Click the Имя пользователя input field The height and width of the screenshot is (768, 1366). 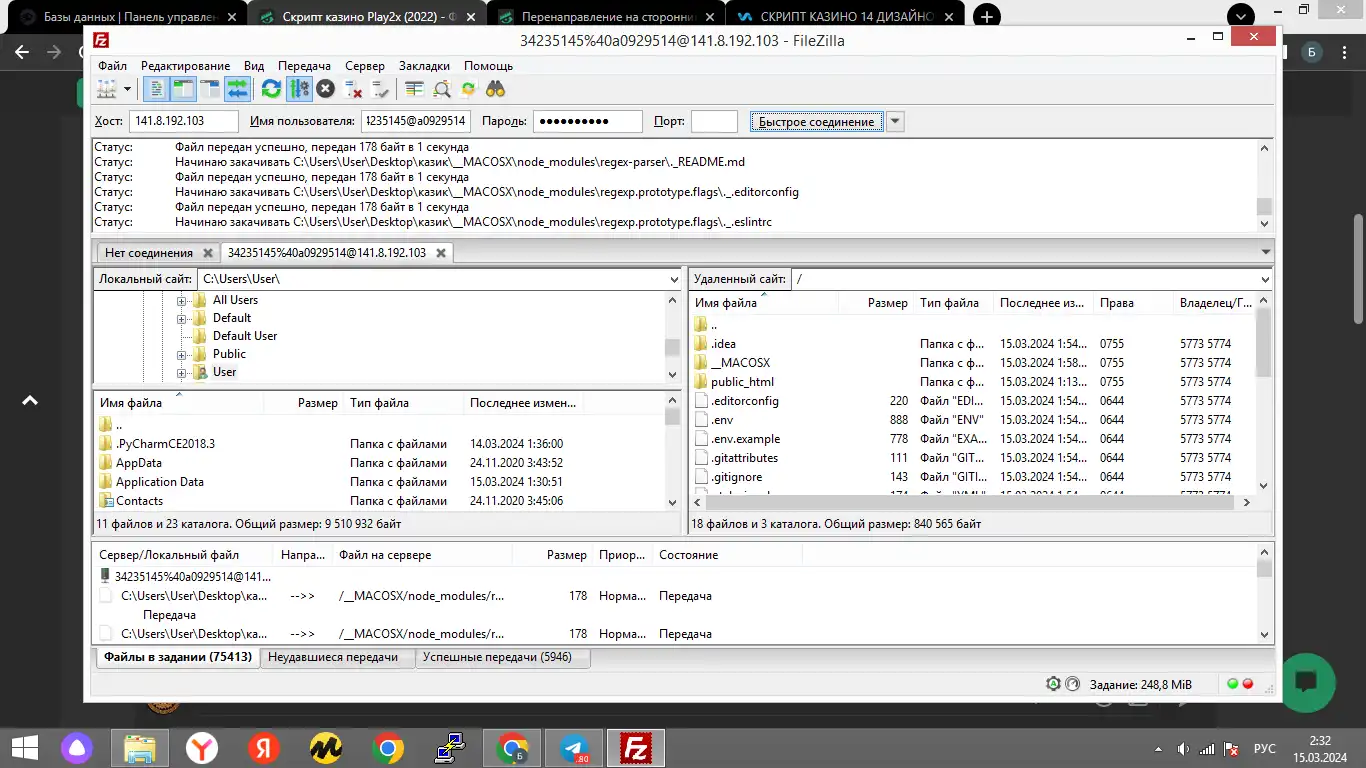tap(415, 121)
